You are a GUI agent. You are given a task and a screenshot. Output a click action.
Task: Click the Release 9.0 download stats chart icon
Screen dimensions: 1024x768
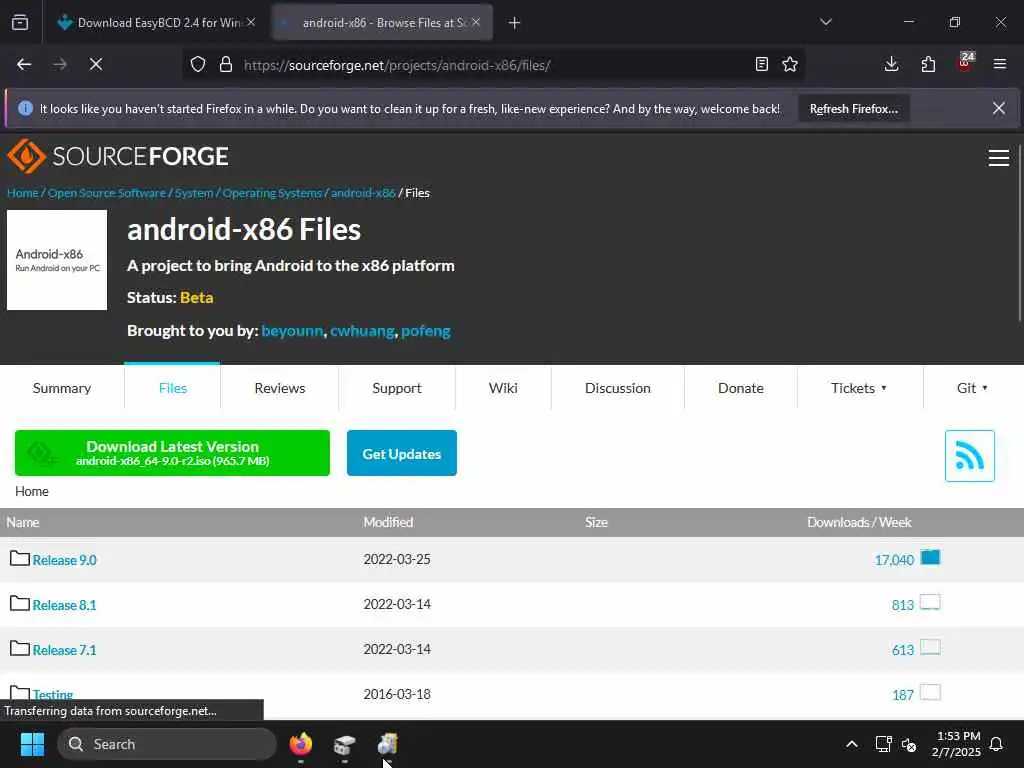930,557
